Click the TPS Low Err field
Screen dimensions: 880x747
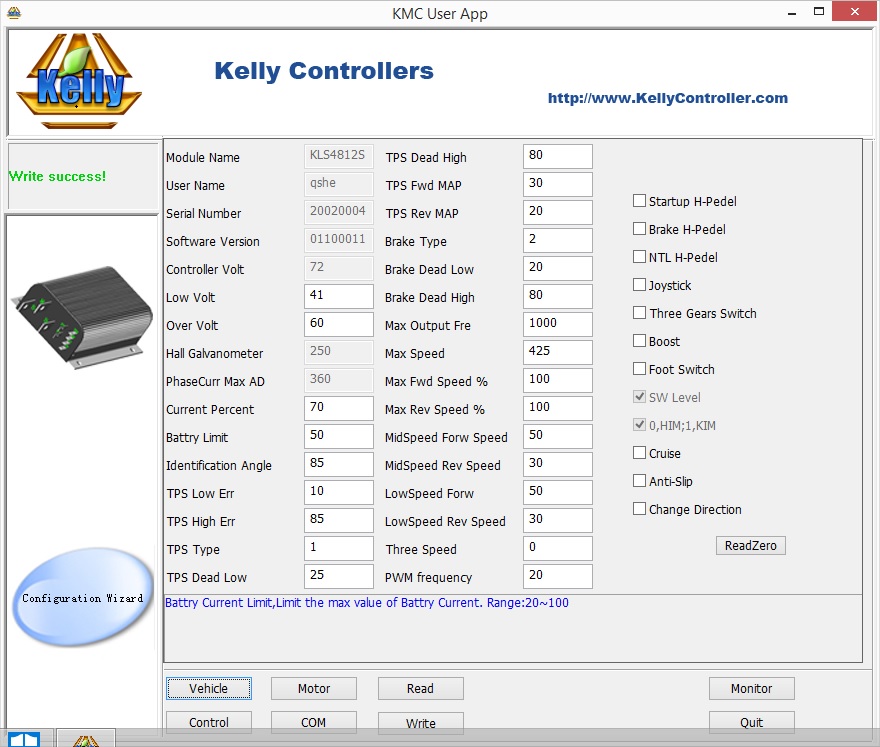[338, 493]
